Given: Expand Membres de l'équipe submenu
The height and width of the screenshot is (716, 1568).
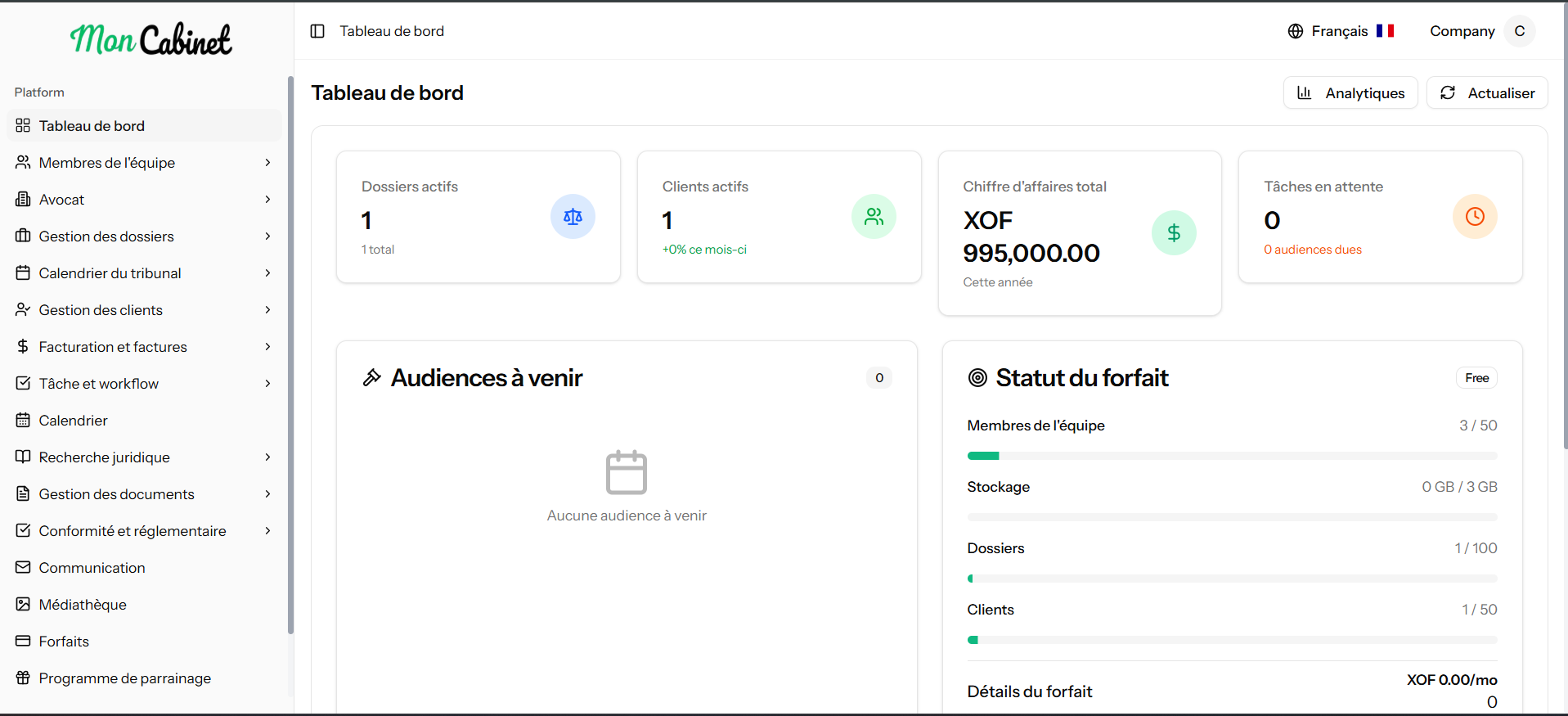Looking at the screenshot, I should coord(267,163).
